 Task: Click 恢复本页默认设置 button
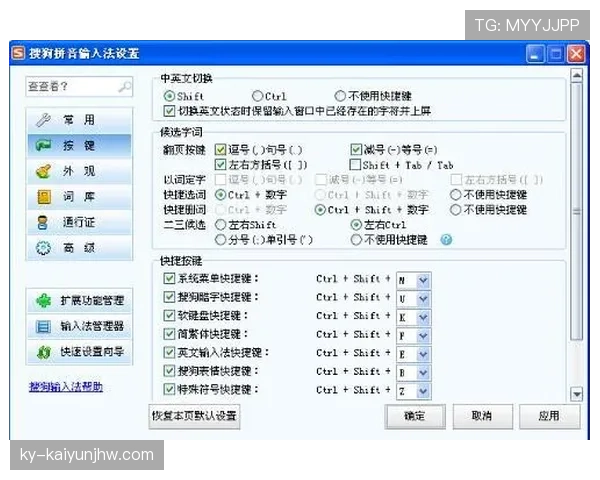(194, 416)
